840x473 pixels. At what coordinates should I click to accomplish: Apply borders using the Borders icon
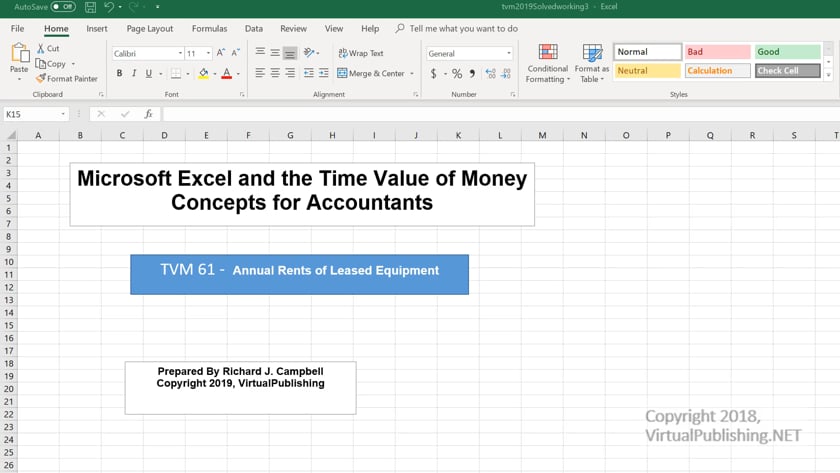tap(176, 73)
